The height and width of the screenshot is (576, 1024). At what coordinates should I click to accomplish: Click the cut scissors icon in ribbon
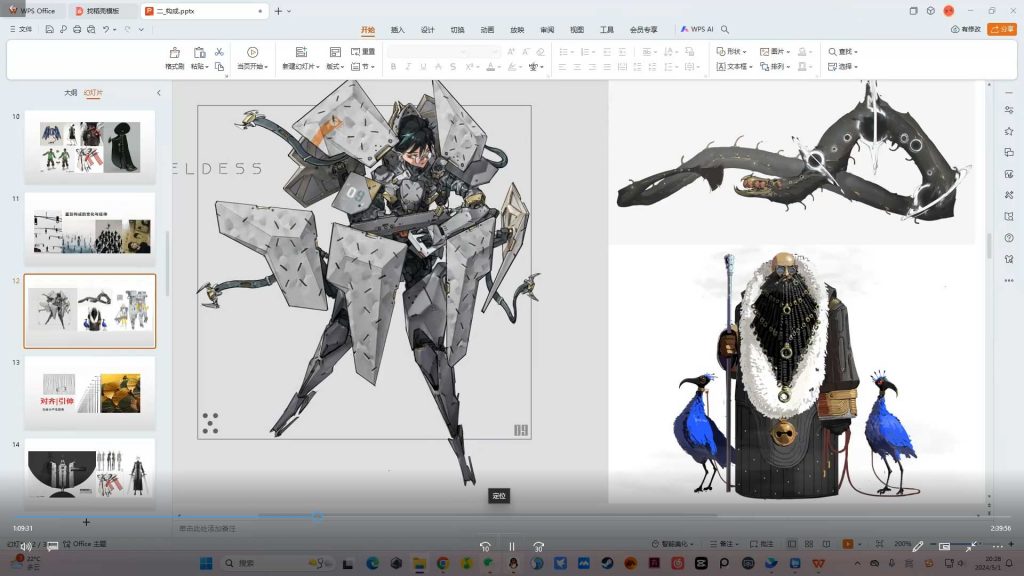point(219,51)
